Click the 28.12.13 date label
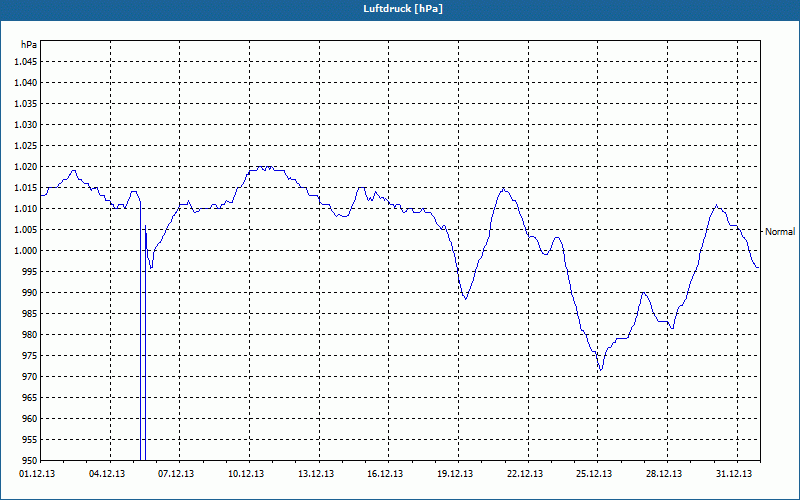Image resolution: width=800 pixels, height=500 pixels. click(x=664, y=474)
